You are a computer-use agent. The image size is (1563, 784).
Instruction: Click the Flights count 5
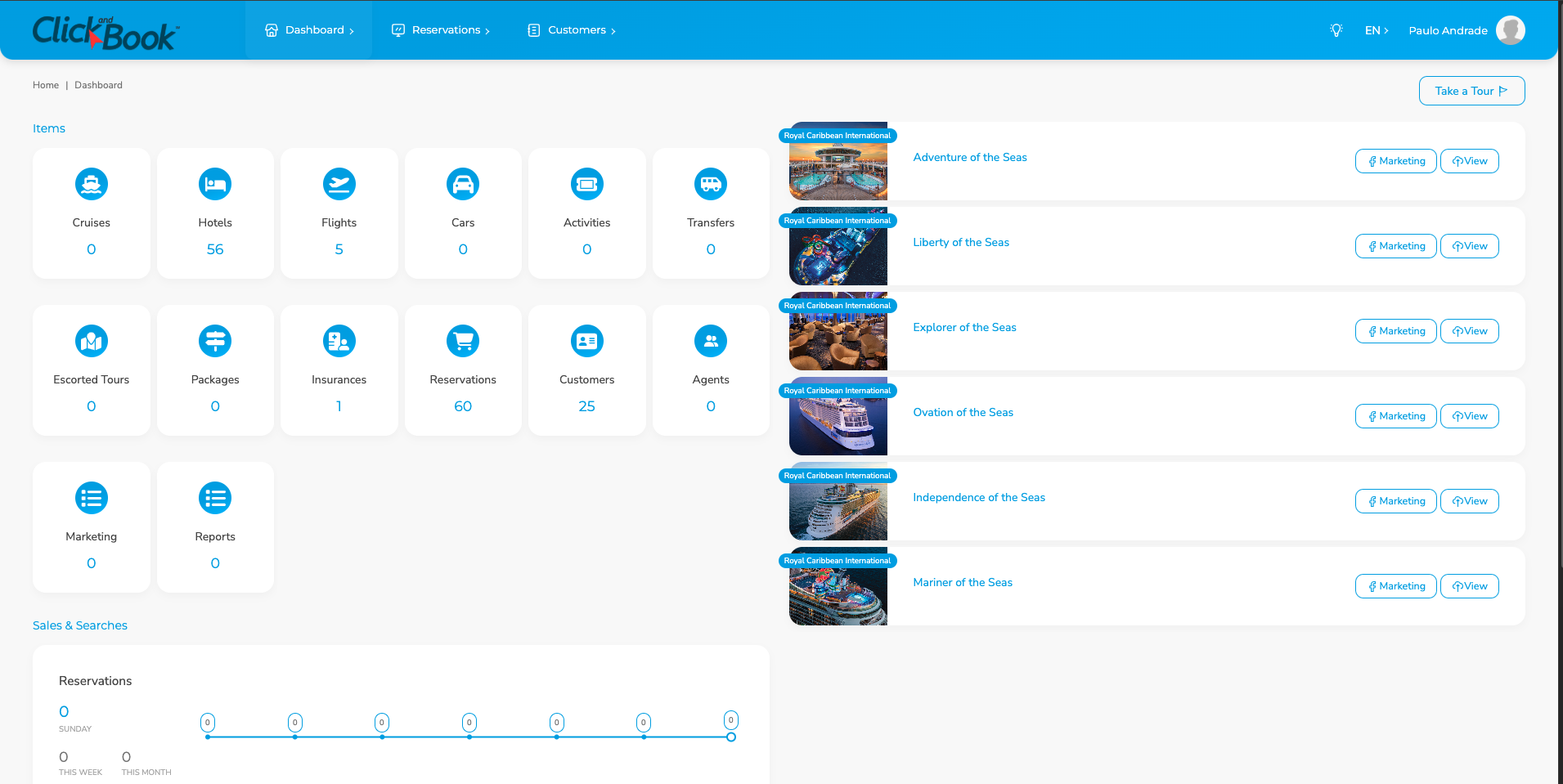pyautogui.click(x=339, y=249)
